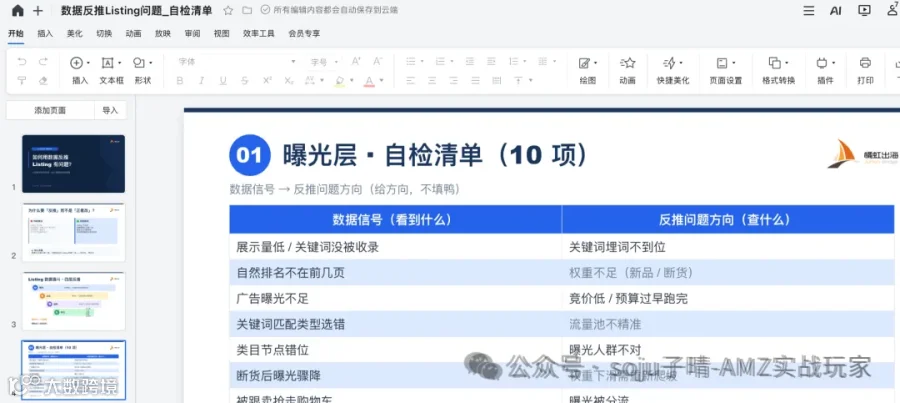Click the Format conversion (格式转换) icon
Image resolution: width=900 pixels, height=403 pixels.
click(774, 63)
